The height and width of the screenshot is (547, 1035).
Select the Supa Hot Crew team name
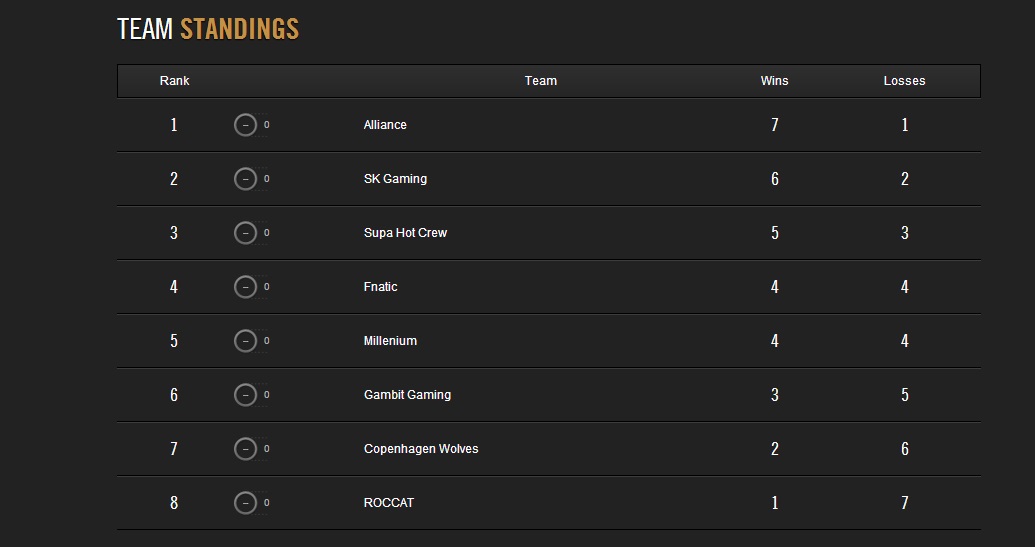click(405, 233)
